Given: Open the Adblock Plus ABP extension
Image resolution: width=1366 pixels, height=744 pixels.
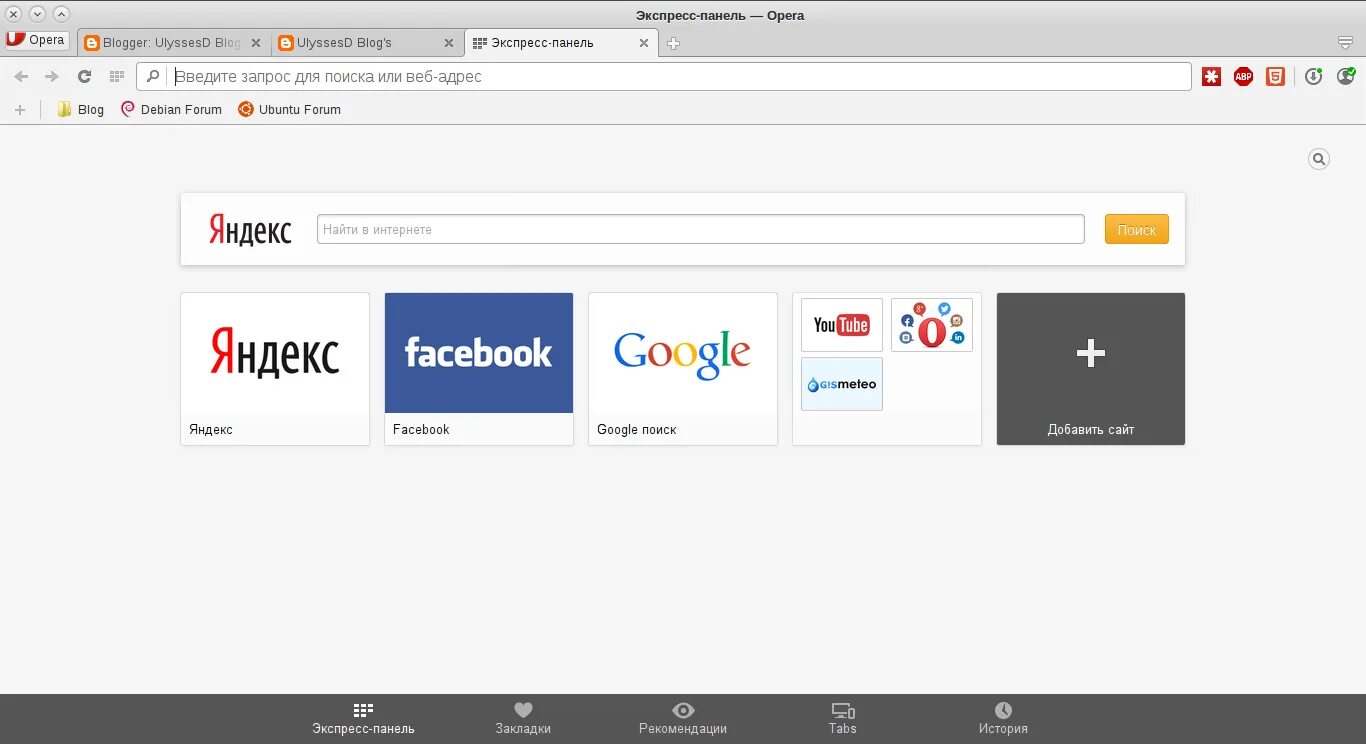Looking at the screenshot, I should pos(1243,76).
